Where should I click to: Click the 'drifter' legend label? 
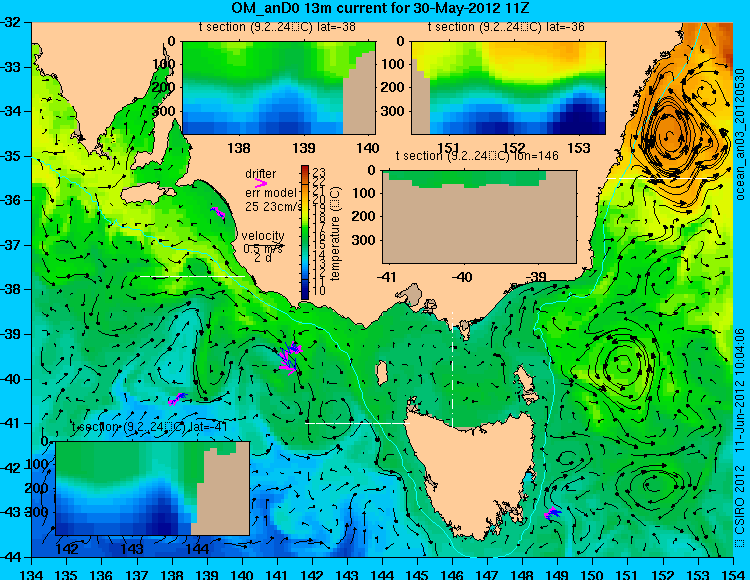tap(261, 174)
